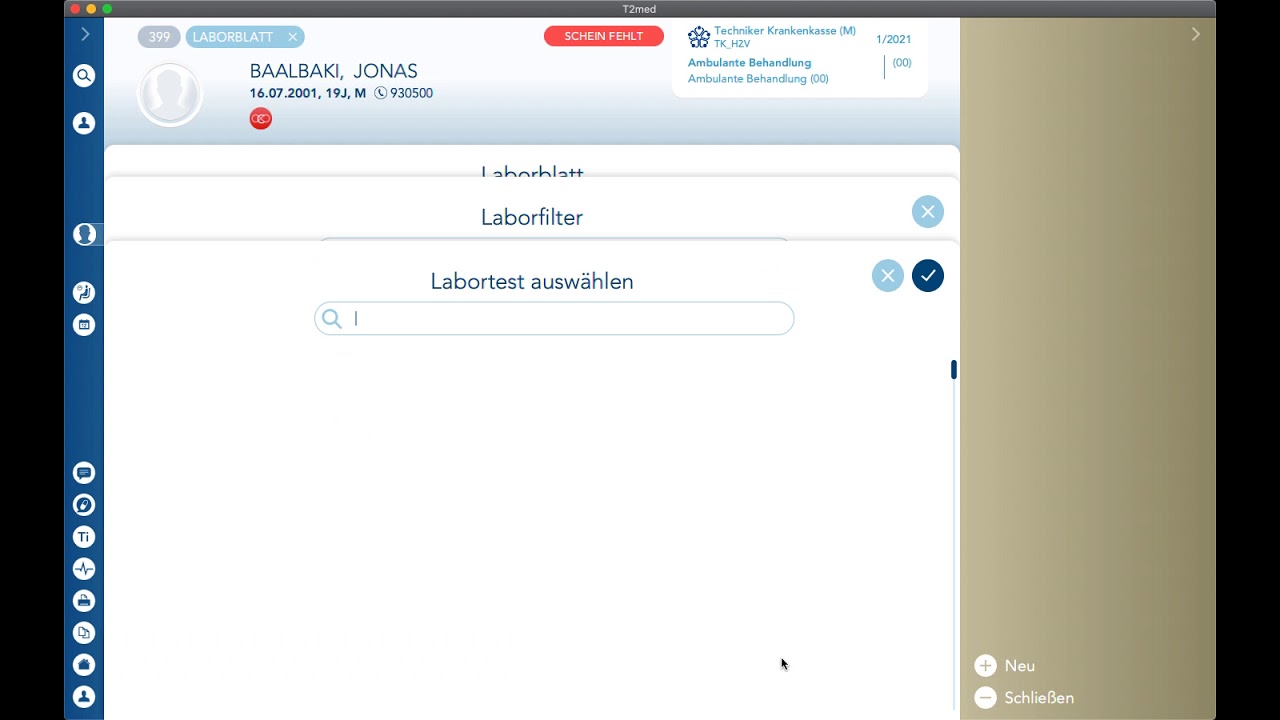Click the Techniker Krankenkasse logo icon
1280x720 pixels.
[x=699, y=37]
